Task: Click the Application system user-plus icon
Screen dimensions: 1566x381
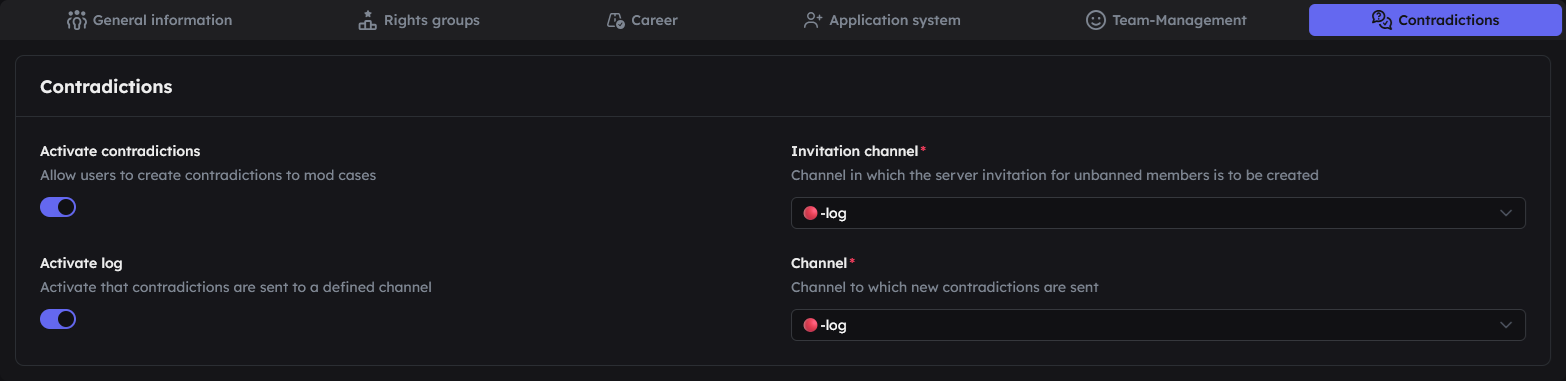Action: coord(813,20)
